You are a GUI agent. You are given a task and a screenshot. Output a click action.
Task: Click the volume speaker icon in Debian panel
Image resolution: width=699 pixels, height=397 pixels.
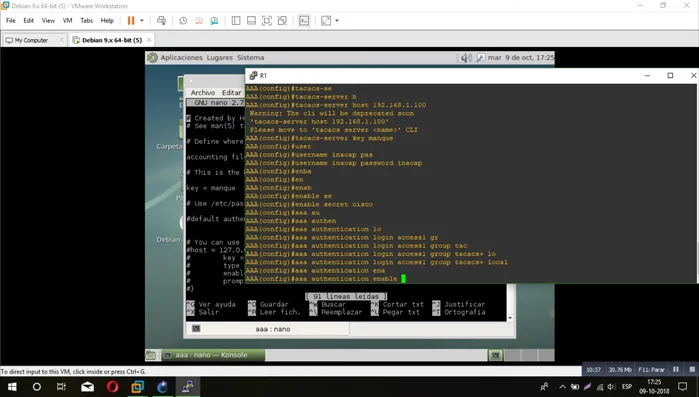(x=466, y=57)
